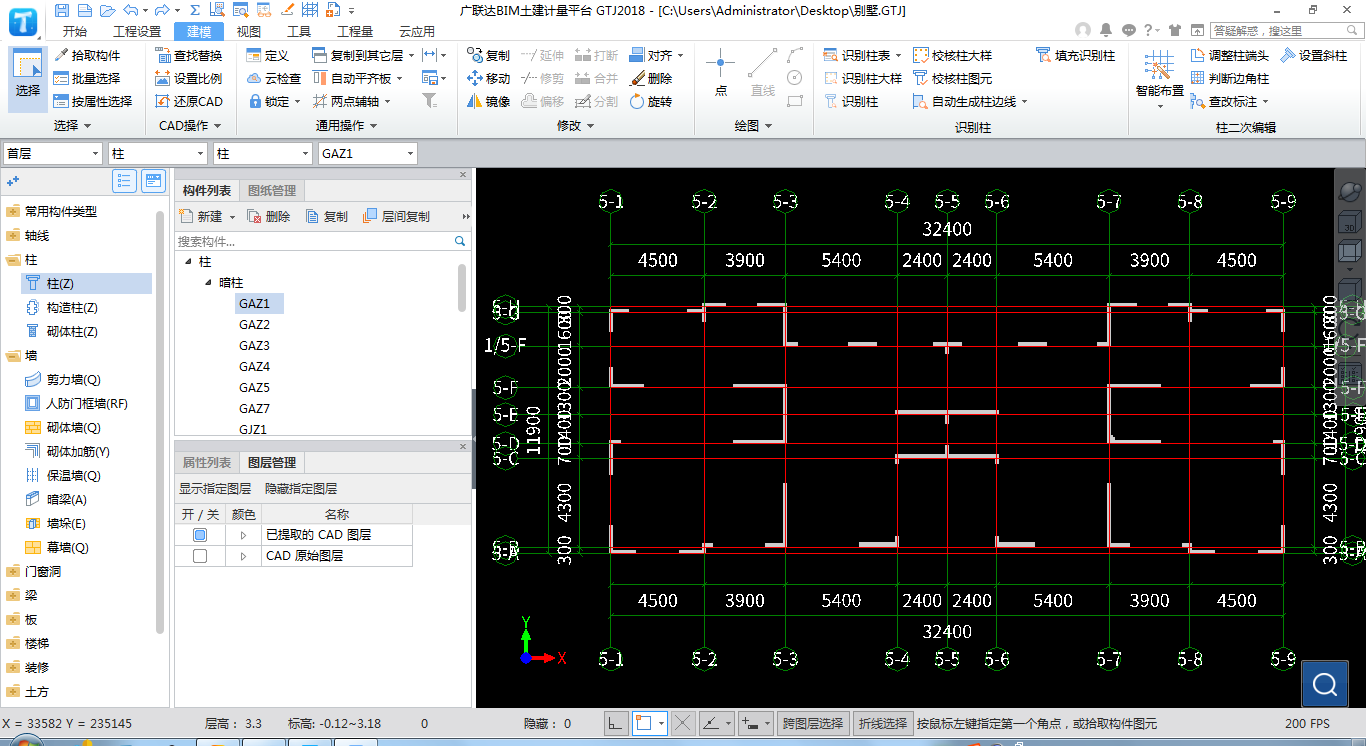Click the 识别柱 recognize column tool
Viewport: 1366px width, 746px height.
click(x=852, y=101)
